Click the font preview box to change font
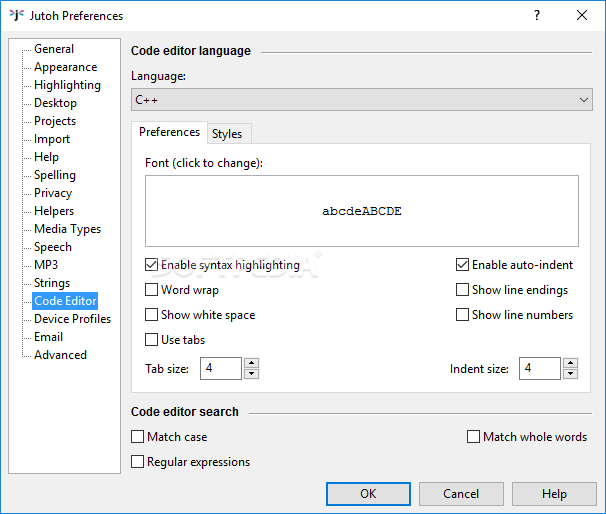The width and height of the screenshot is (606, 514). coord(361,211)
